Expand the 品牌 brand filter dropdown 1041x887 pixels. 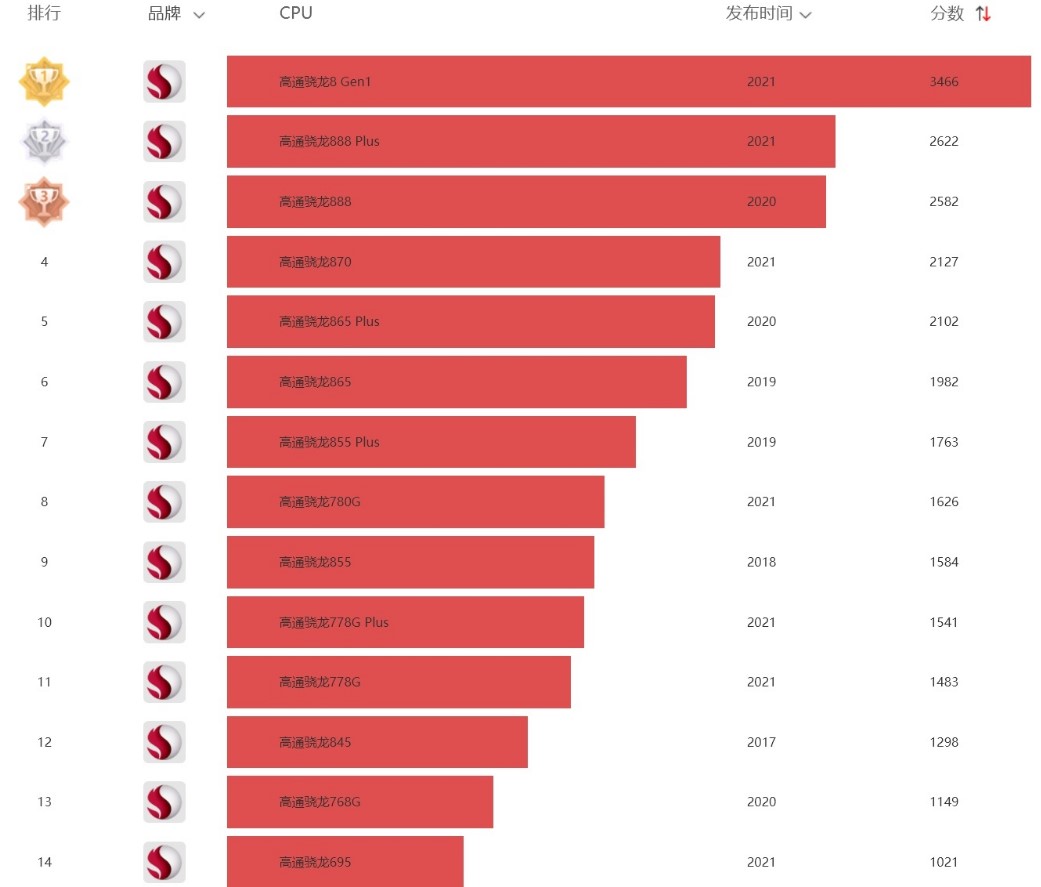tap(199, 15)
